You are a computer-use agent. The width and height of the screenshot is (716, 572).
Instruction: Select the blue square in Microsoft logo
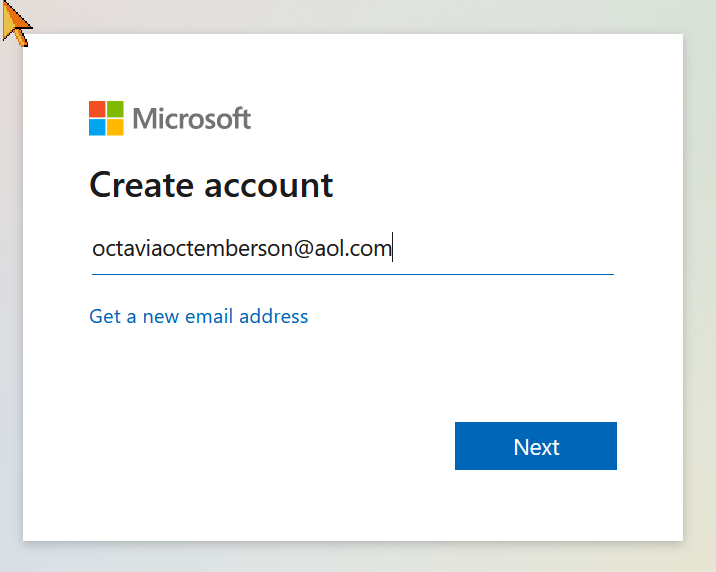(97, 127)
